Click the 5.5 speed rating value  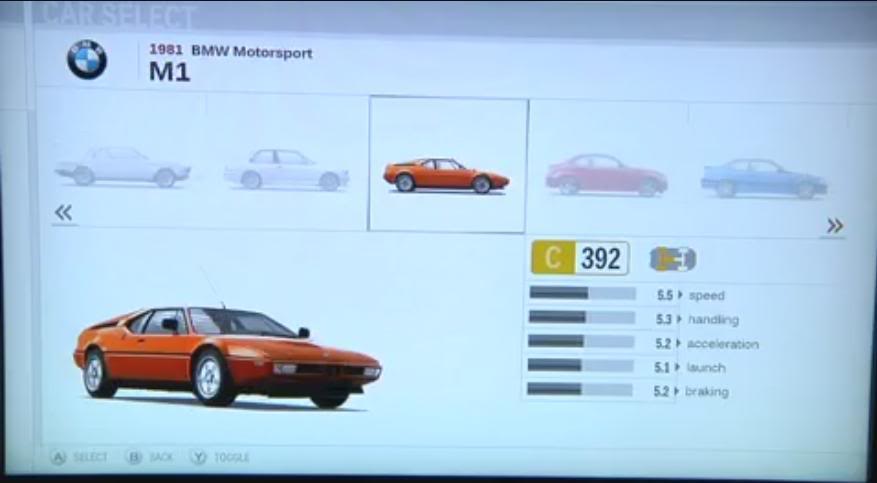point(664,295)
